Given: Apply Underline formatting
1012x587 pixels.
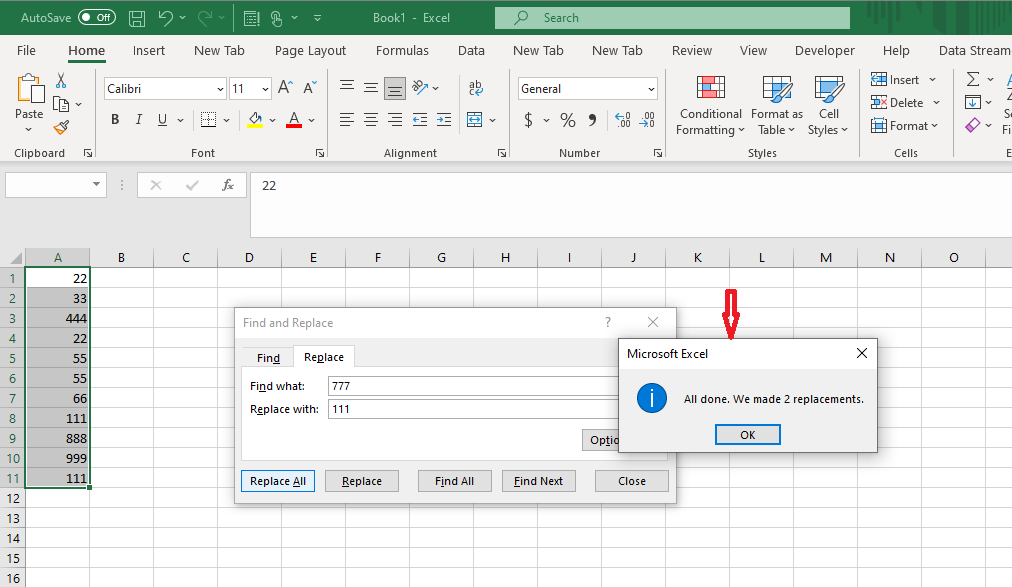Looking at the screenshot, I should coord(162,119).
